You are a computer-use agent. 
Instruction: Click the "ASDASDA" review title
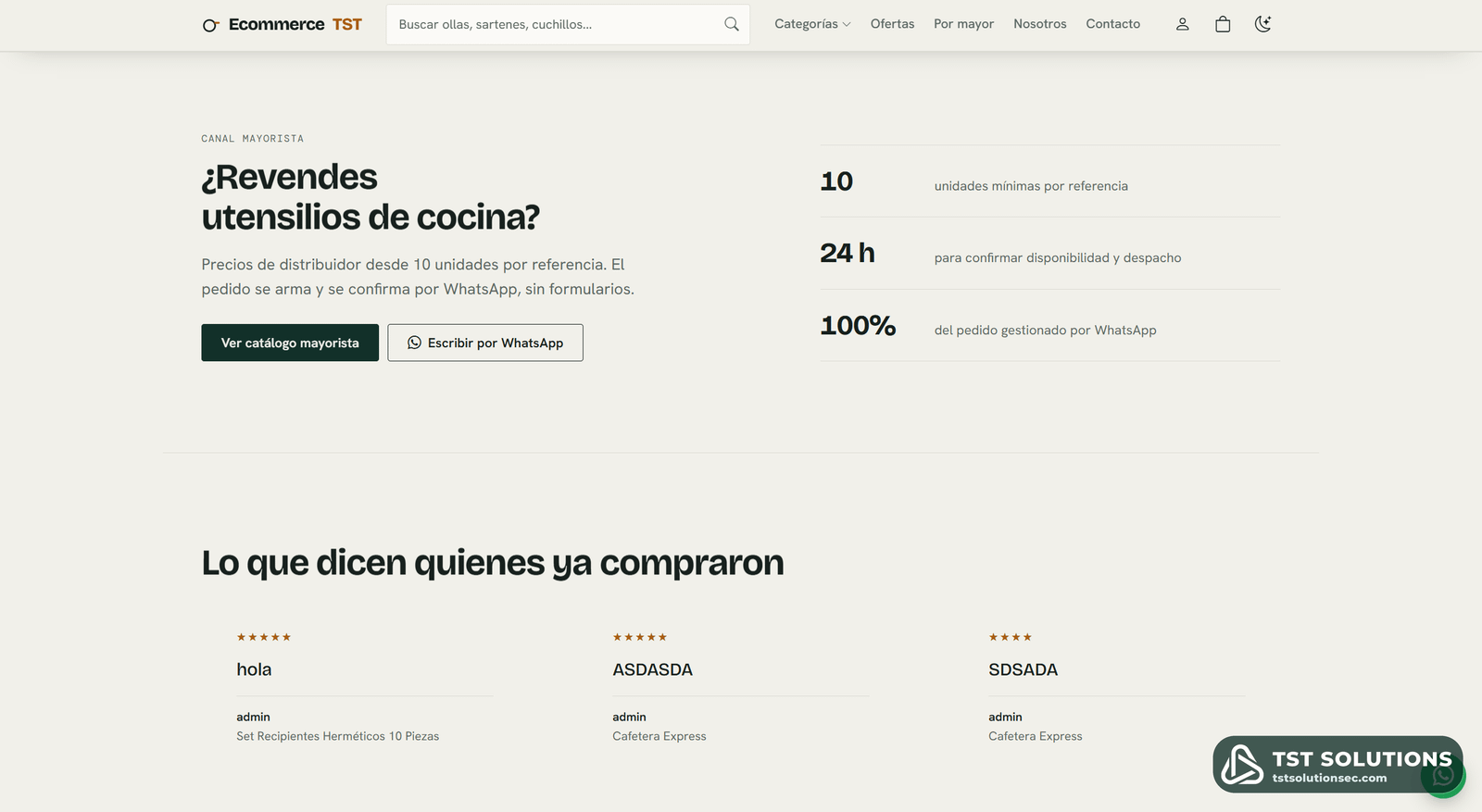pyautogui.click(x=652, y=669)
